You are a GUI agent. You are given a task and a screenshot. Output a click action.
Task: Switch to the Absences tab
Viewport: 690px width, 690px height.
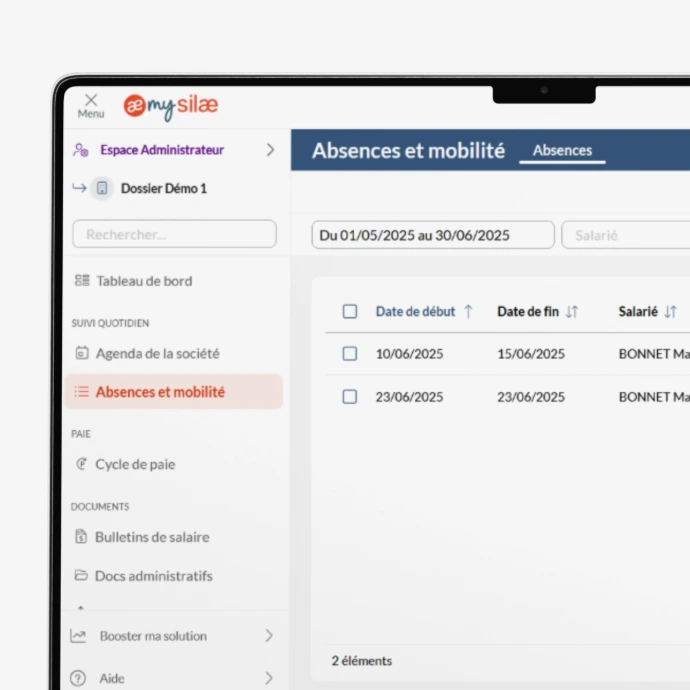pyautogui.click(x=562, y=150)
